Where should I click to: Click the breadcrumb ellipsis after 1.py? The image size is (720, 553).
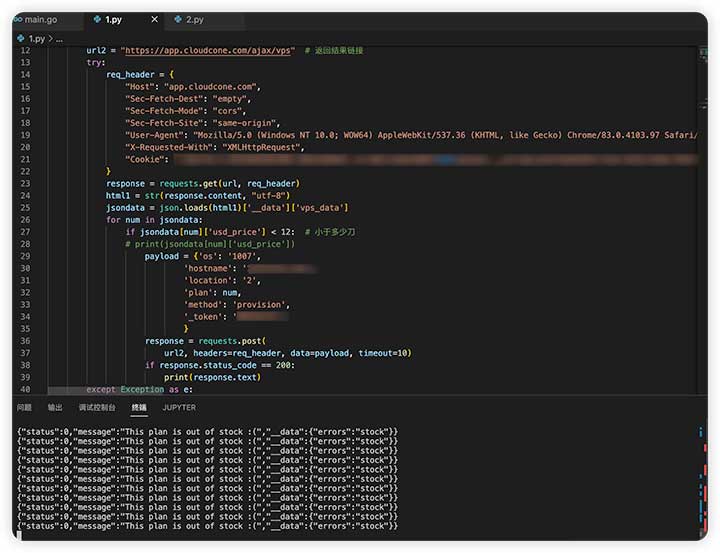[59, 39]
